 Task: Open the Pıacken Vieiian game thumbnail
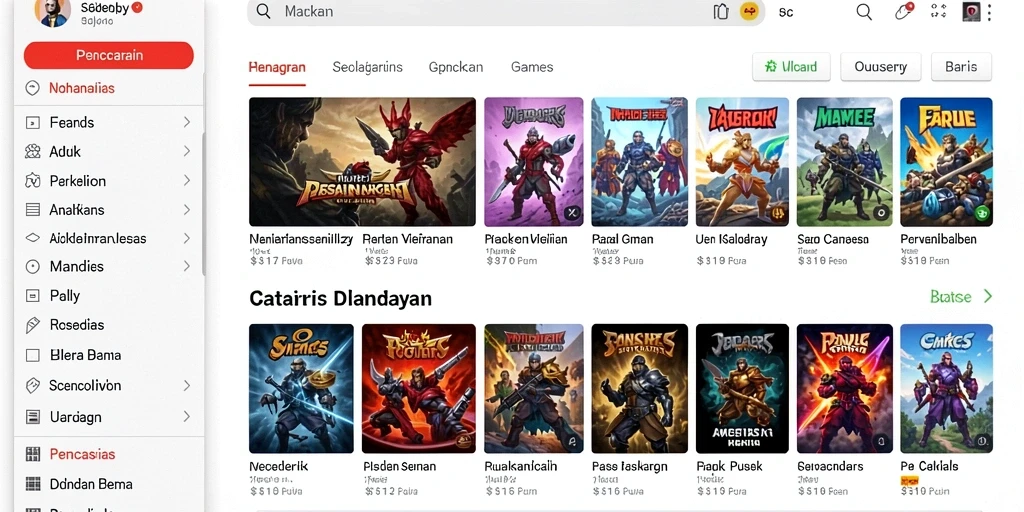tap(534, 162)
